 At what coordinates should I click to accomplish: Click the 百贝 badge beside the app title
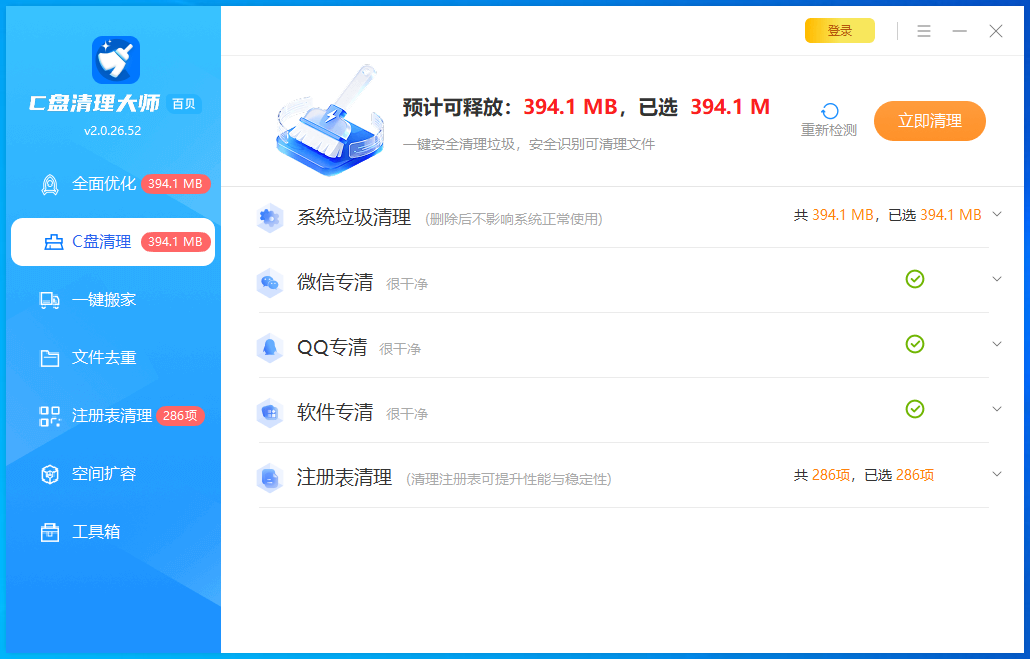click(183, 104)
